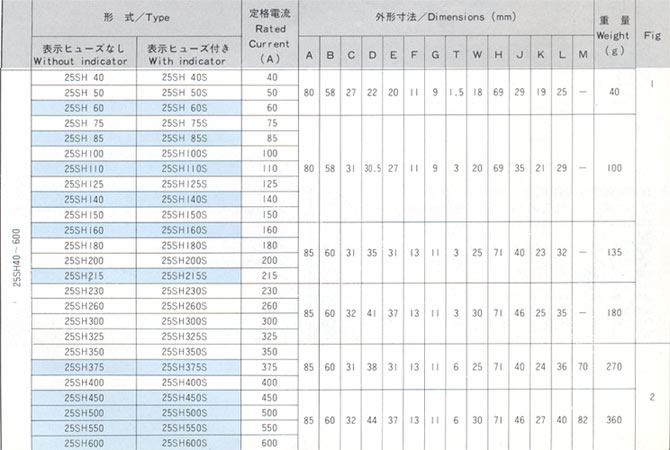Viewport: 670px width, 450px height.
Task: Click type cell '25SH230S'
Action: point(189,291)
